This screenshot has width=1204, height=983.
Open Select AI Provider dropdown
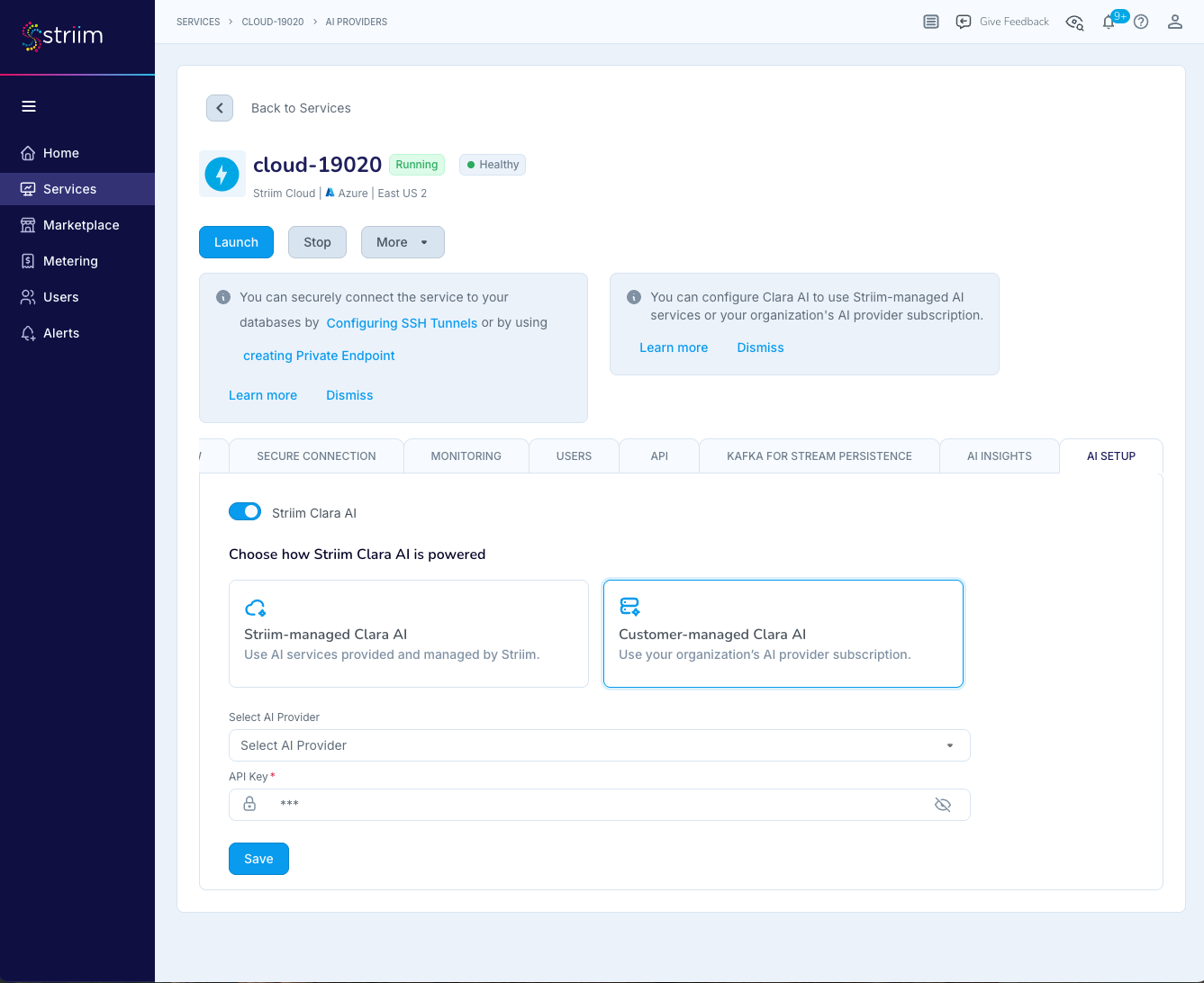pyautogui.click(x=600, y=745)
